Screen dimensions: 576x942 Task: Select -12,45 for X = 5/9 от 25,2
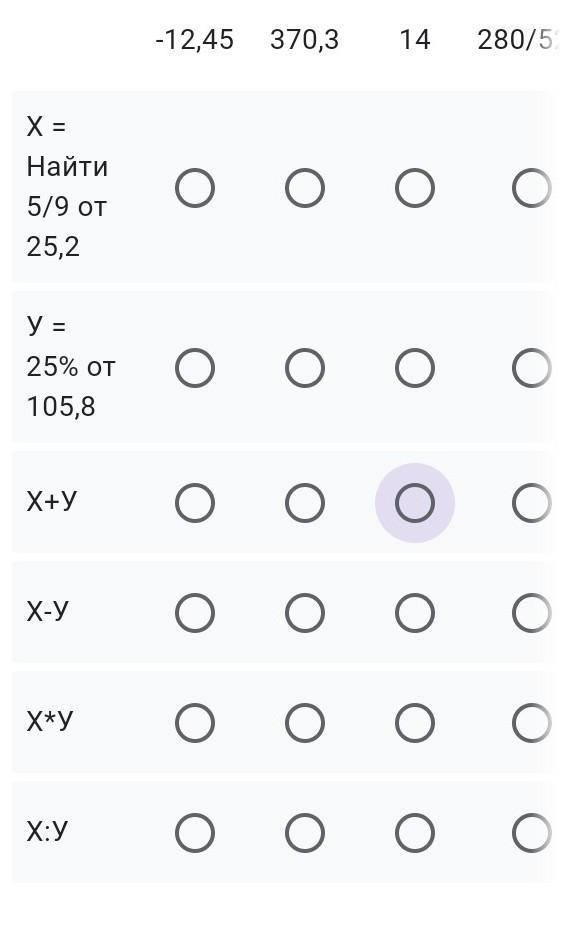195,188
